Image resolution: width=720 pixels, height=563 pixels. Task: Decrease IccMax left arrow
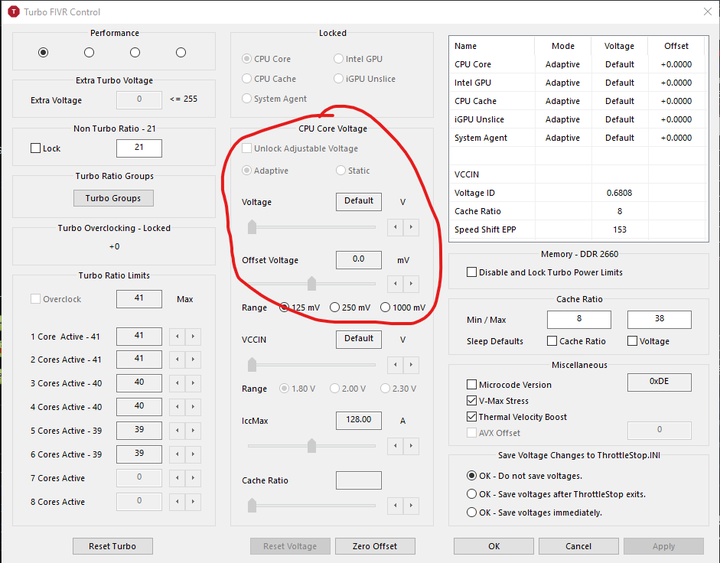[x=395, y=446]
